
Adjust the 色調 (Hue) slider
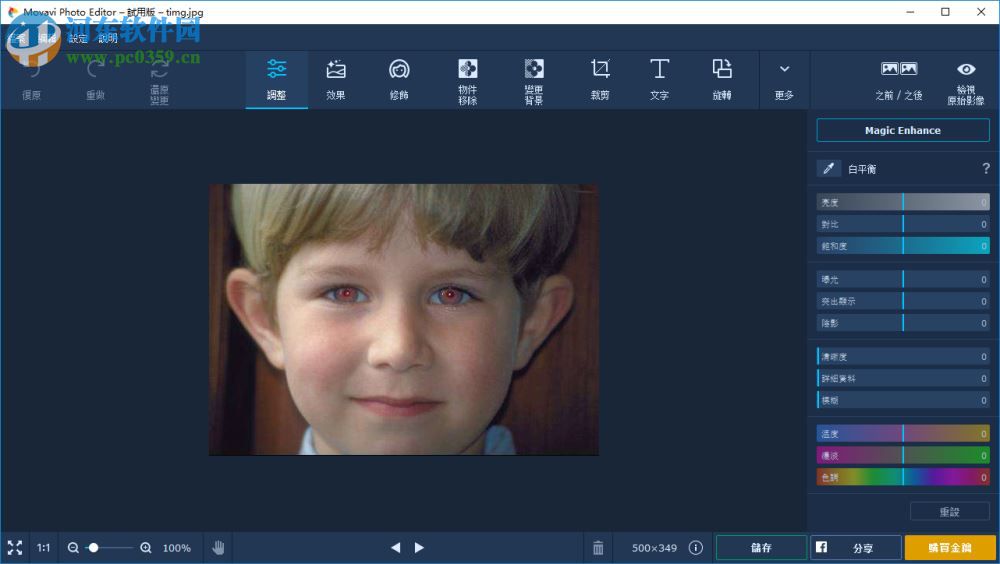(902, 477)
